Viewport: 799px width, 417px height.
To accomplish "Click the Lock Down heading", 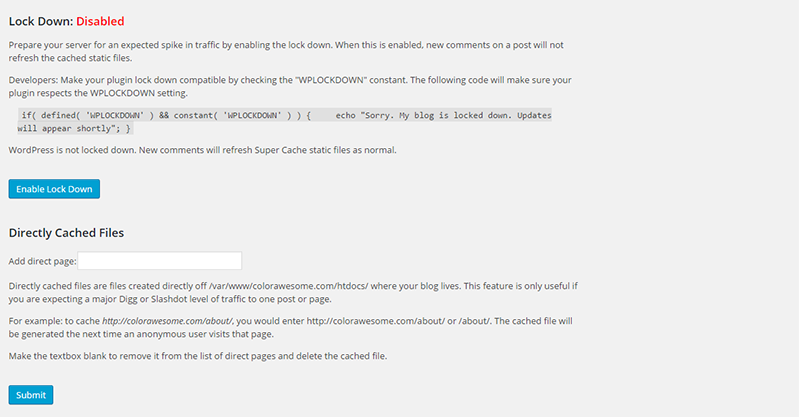I will tap(38, 20).
